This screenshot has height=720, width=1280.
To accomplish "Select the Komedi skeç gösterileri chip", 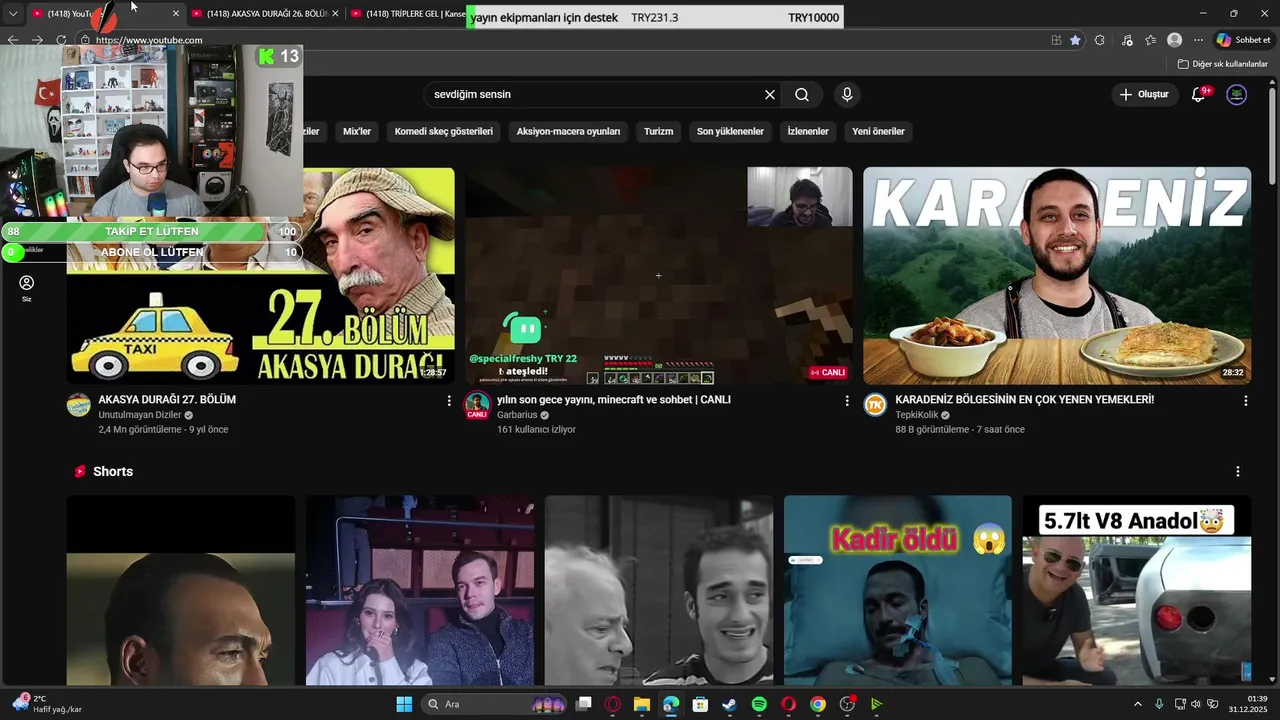I will 444,131.
